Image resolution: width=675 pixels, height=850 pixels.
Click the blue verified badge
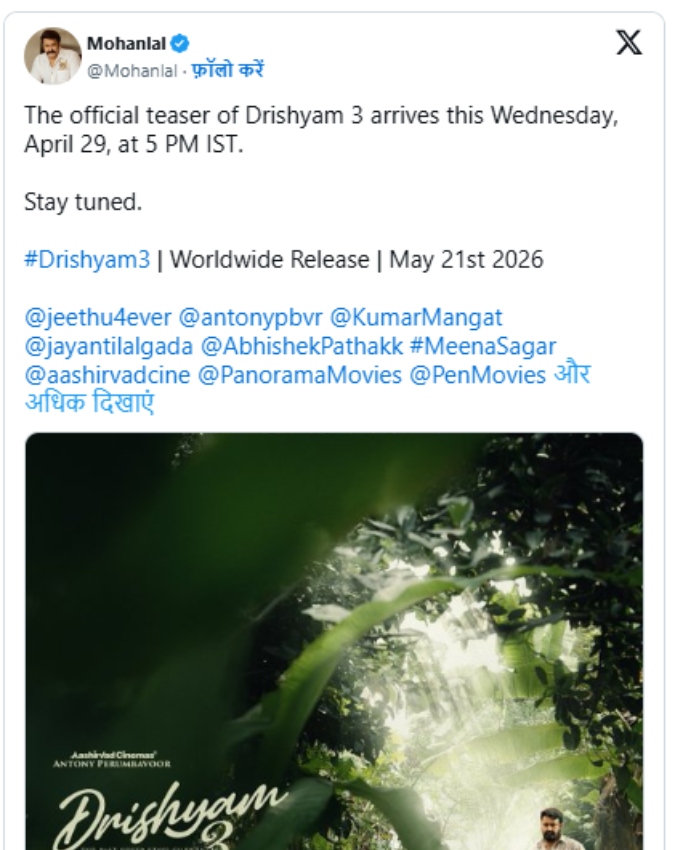point(180,43)
